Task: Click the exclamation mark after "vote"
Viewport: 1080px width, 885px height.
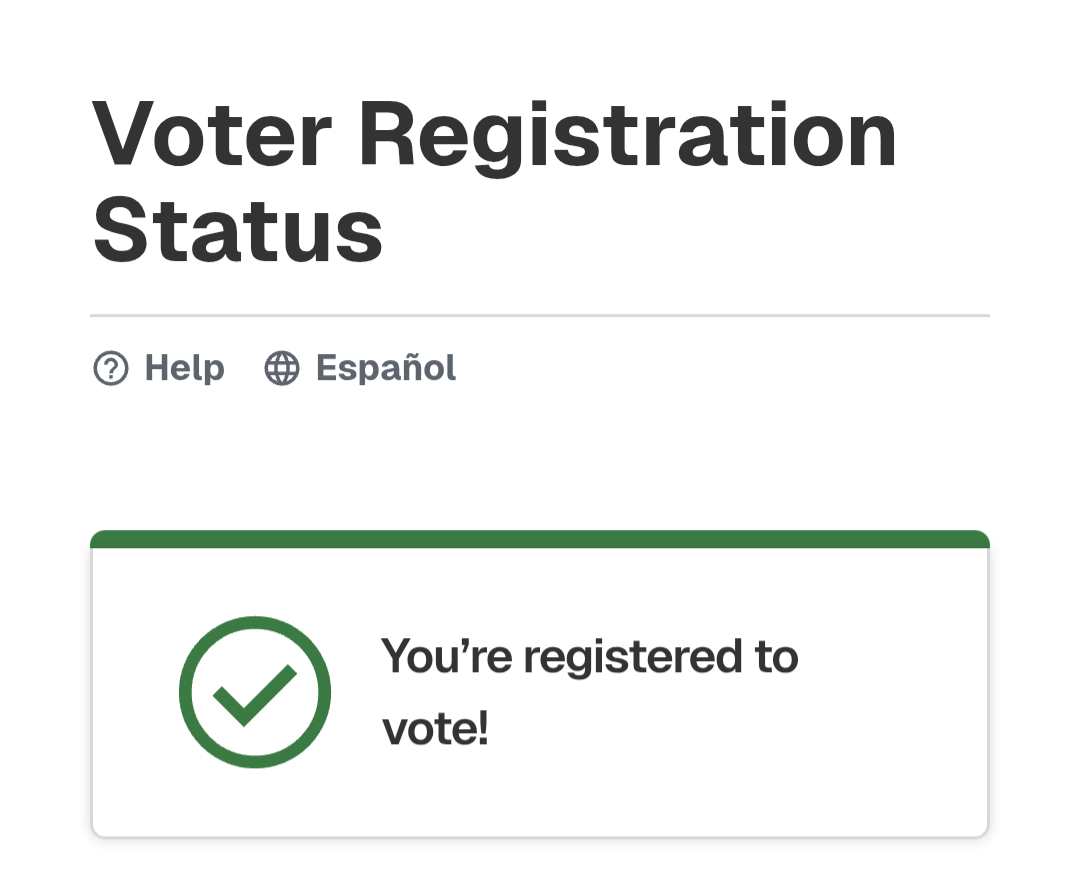Action: tap(483, 730)
